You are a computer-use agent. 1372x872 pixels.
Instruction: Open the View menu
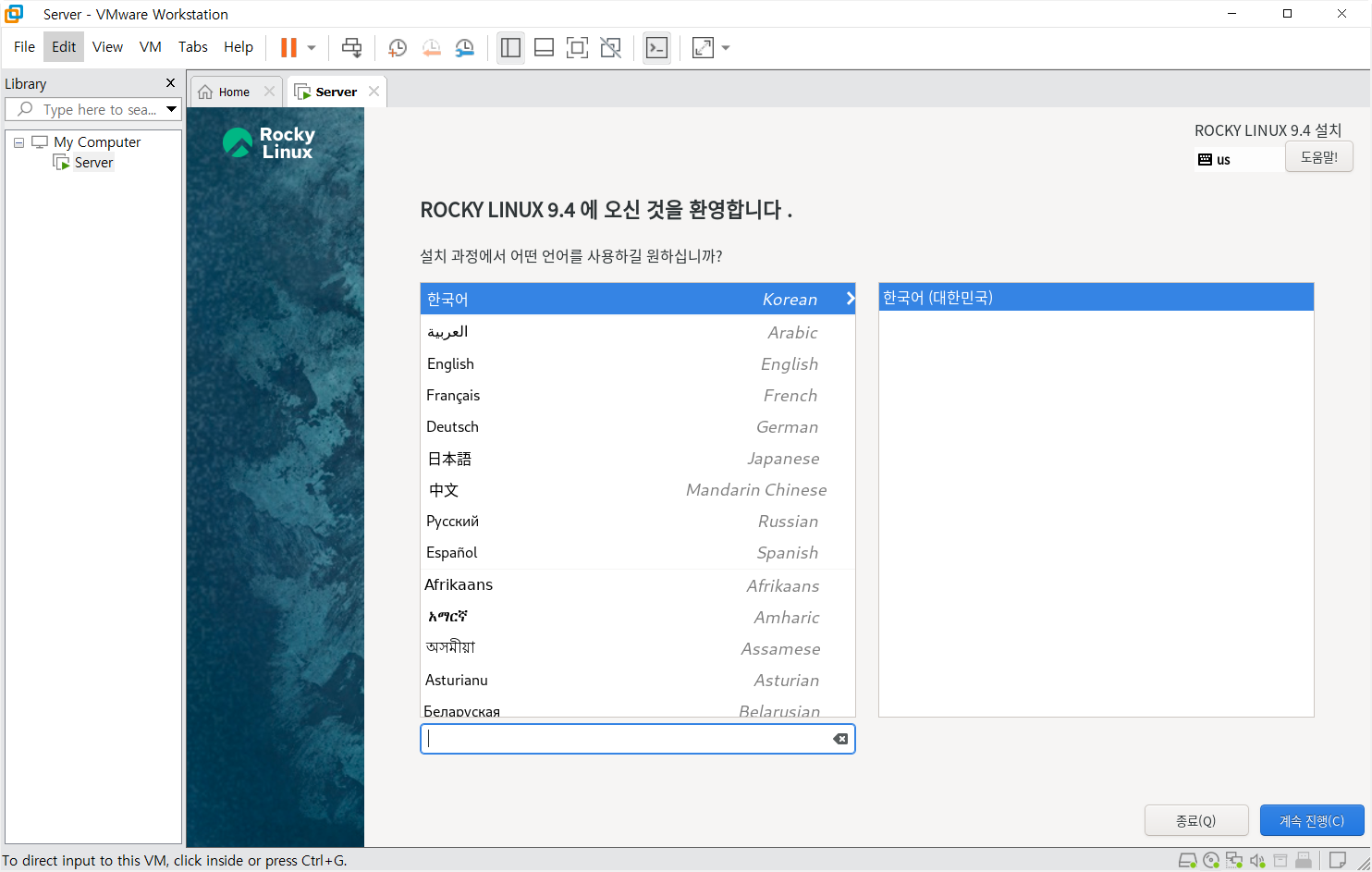click(107, 47)
